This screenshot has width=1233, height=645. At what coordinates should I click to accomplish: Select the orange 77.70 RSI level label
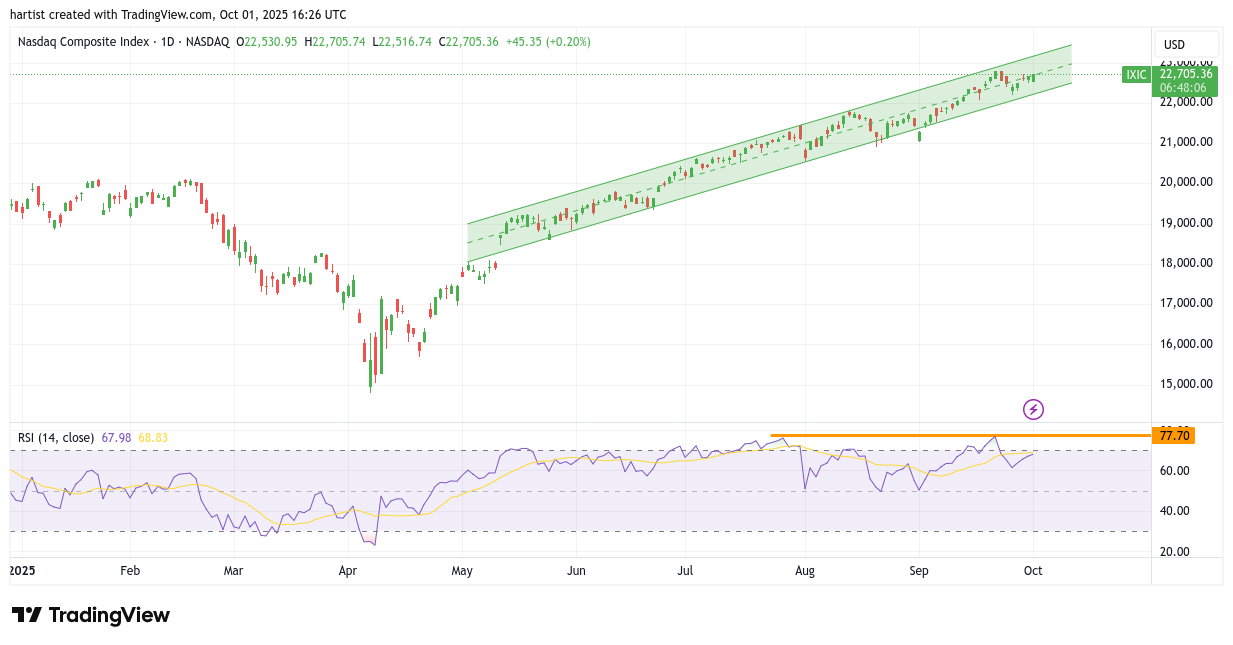pos(1173,436)
